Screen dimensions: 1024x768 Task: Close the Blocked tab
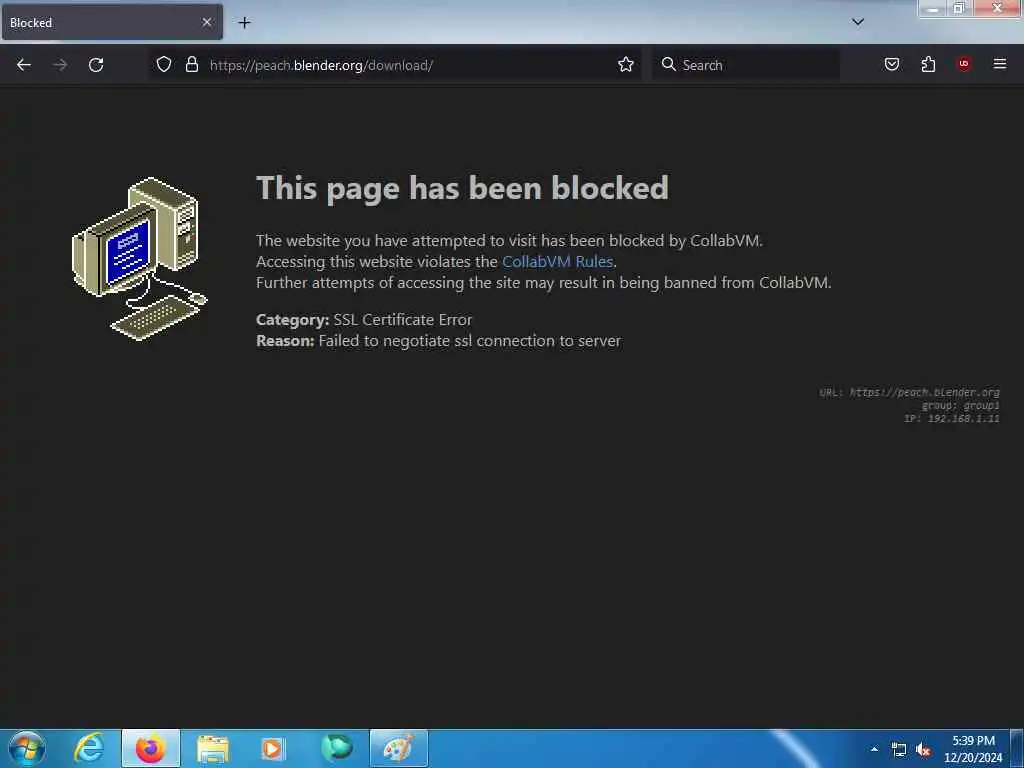[206, 23]
